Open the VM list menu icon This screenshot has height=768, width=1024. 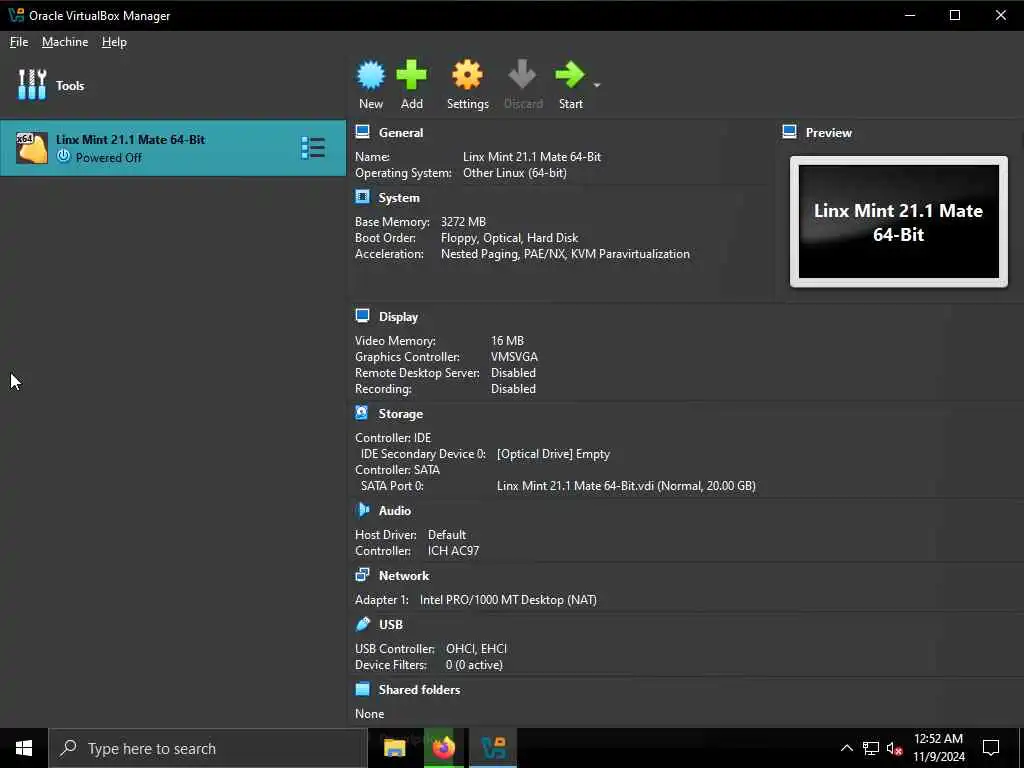313,148
